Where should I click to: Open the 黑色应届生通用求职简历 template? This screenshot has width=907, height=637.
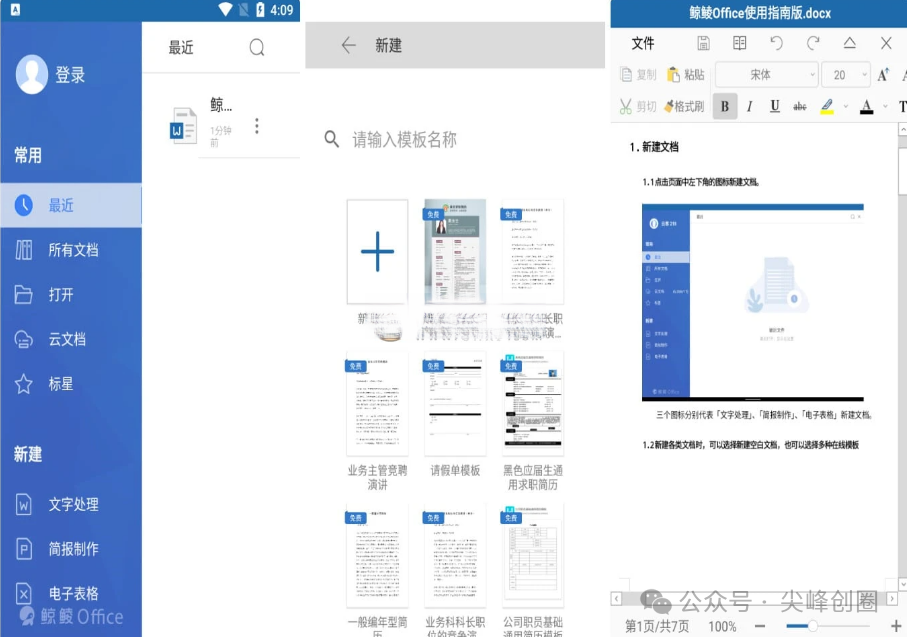[533, 403]
